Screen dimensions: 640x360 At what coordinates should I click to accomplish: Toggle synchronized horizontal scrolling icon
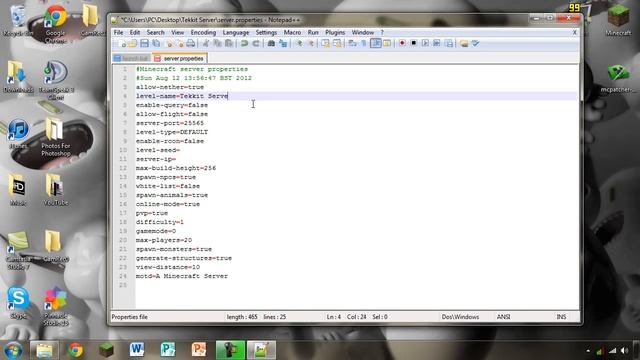click(x=337, y=43)
